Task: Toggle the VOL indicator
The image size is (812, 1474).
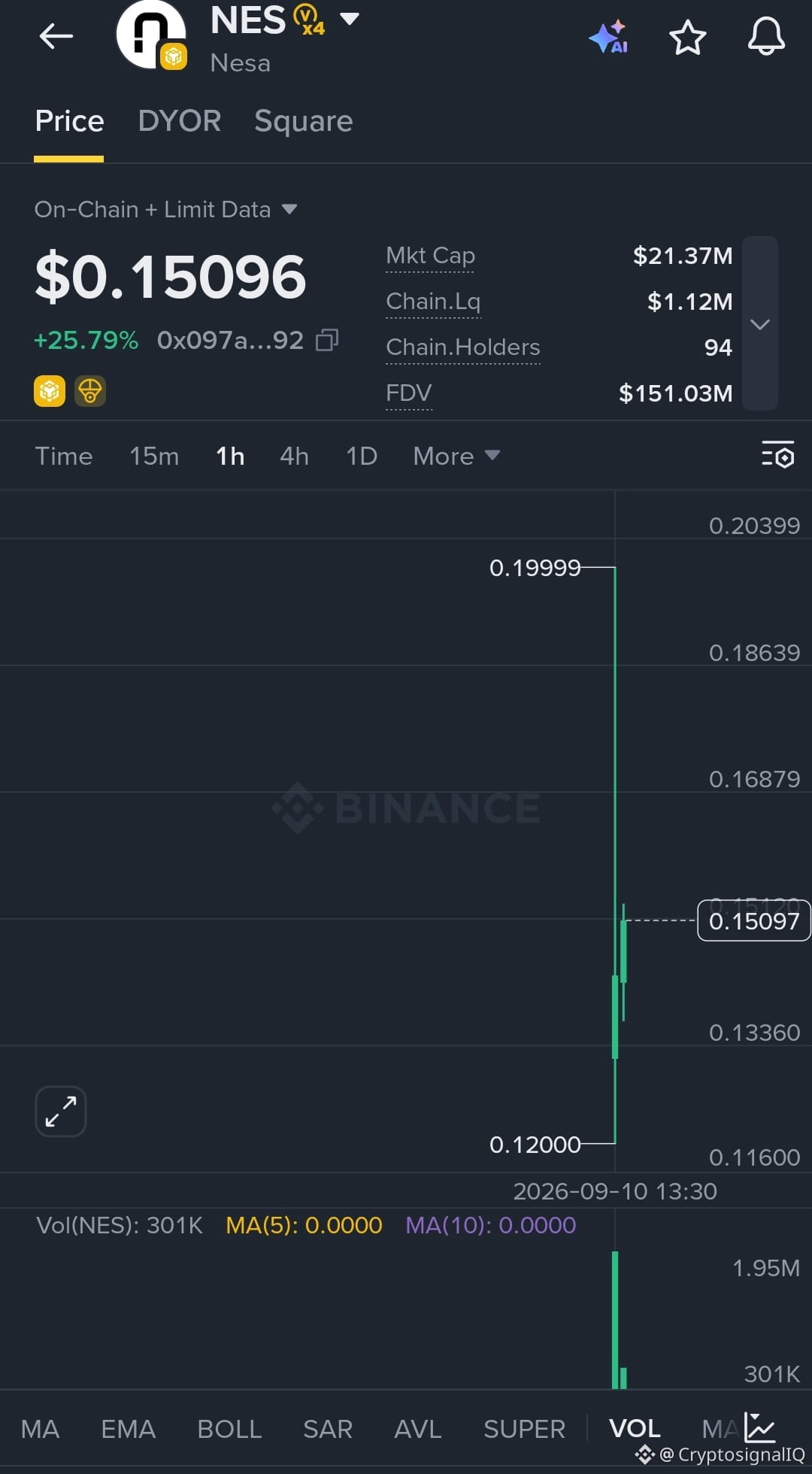Action: click(635, 1428)
